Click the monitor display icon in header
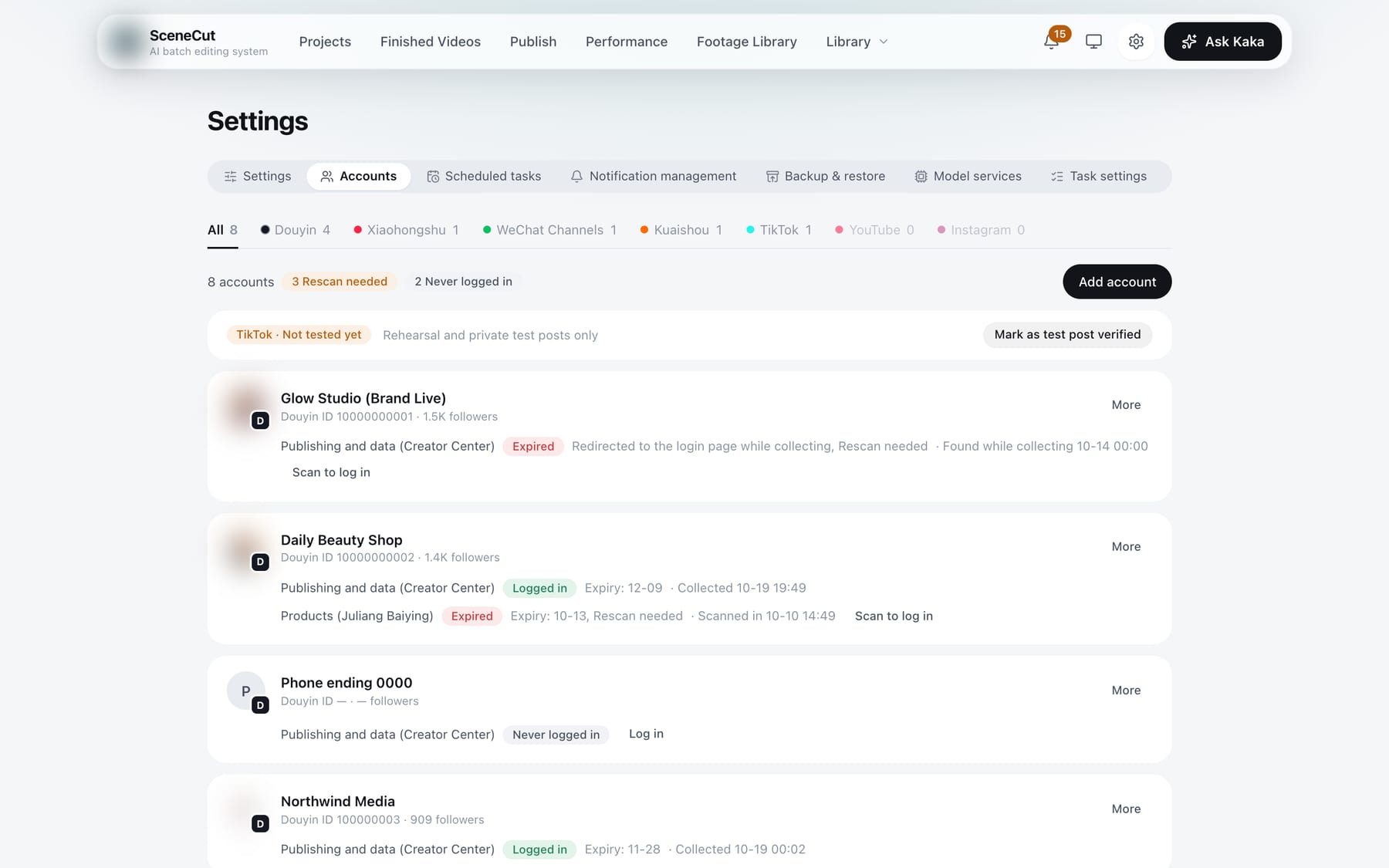 (1093, 42)
